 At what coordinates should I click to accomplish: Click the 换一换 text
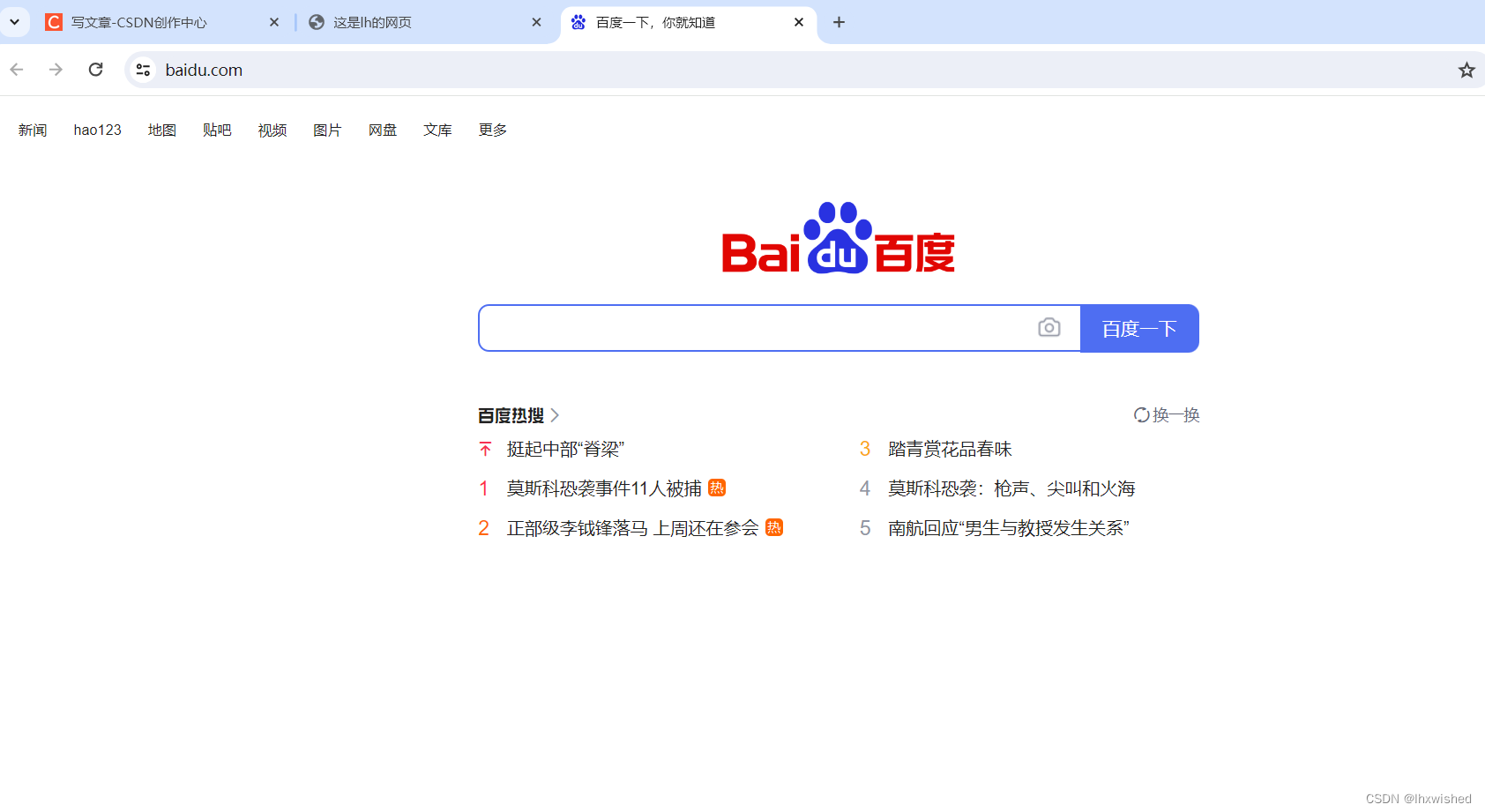pos(1176,415)
